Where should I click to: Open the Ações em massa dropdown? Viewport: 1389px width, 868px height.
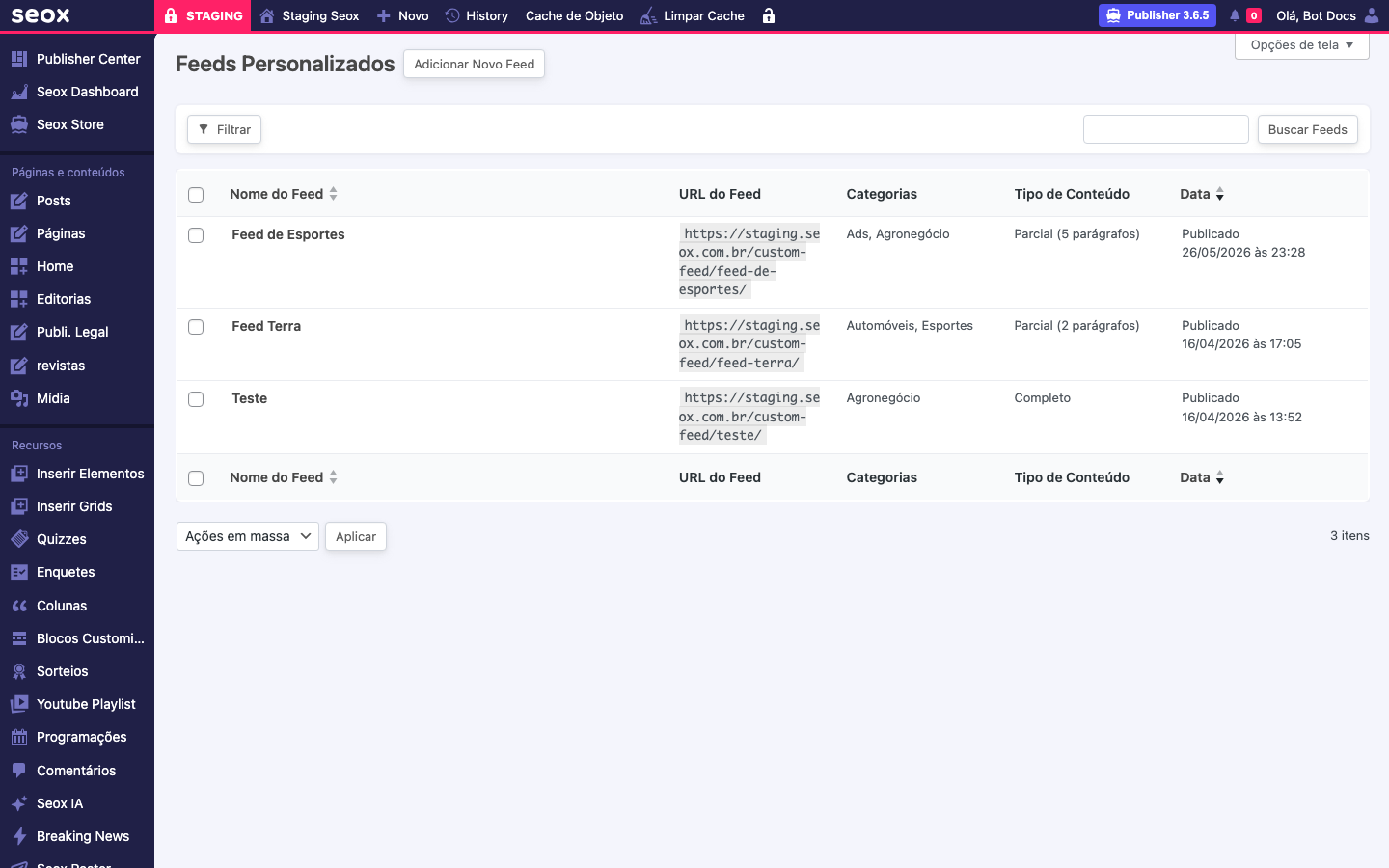tap(248, 536)
